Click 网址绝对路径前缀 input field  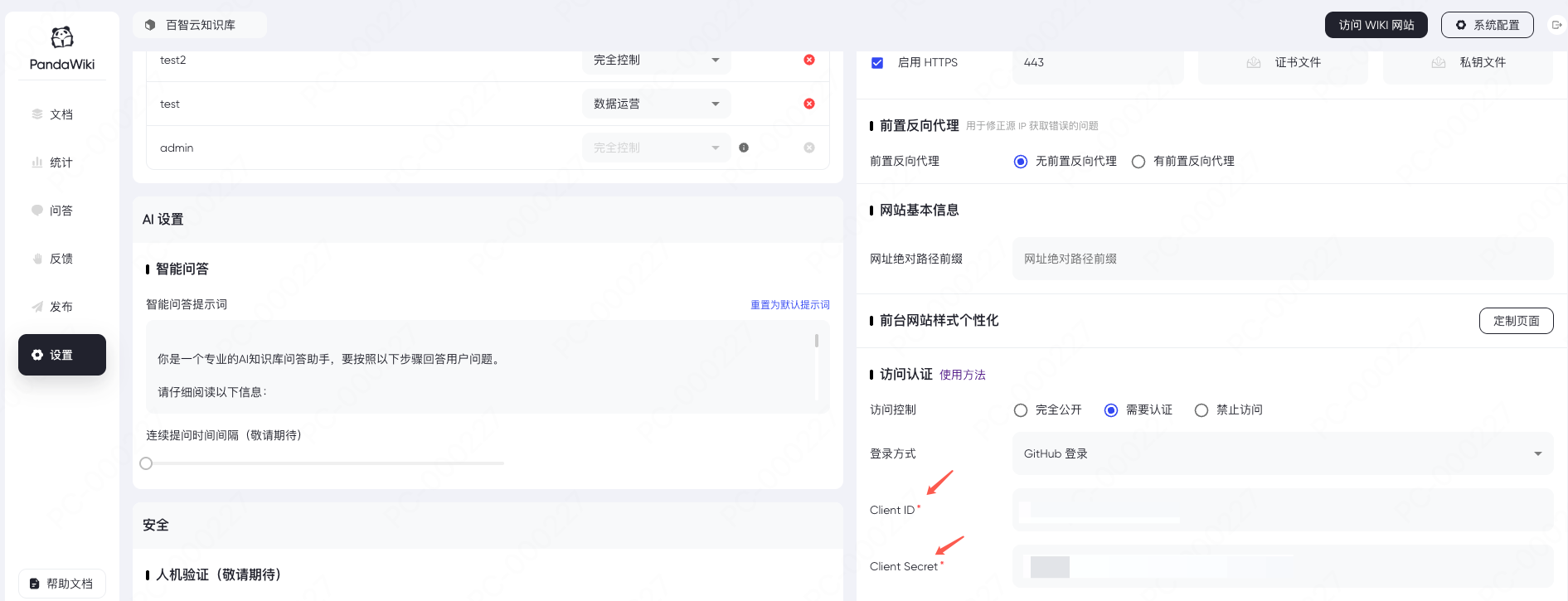pyautogui.click(x=1283, y=259)
